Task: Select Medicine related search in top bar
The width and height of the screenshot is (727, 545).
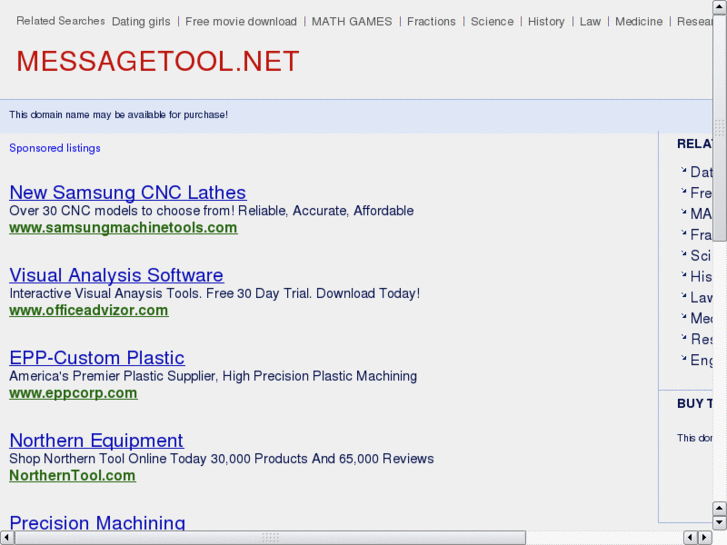Action: pos(639,21)
